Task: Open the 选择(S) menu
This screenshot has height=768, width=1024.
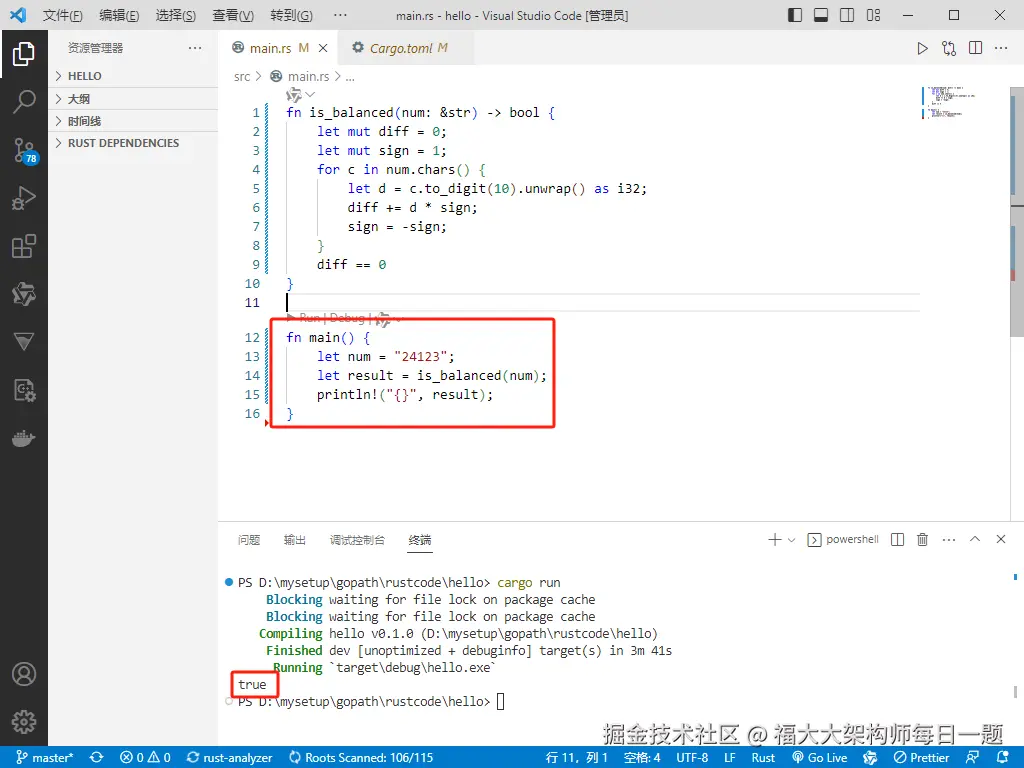Action: (x=175, y=15)
